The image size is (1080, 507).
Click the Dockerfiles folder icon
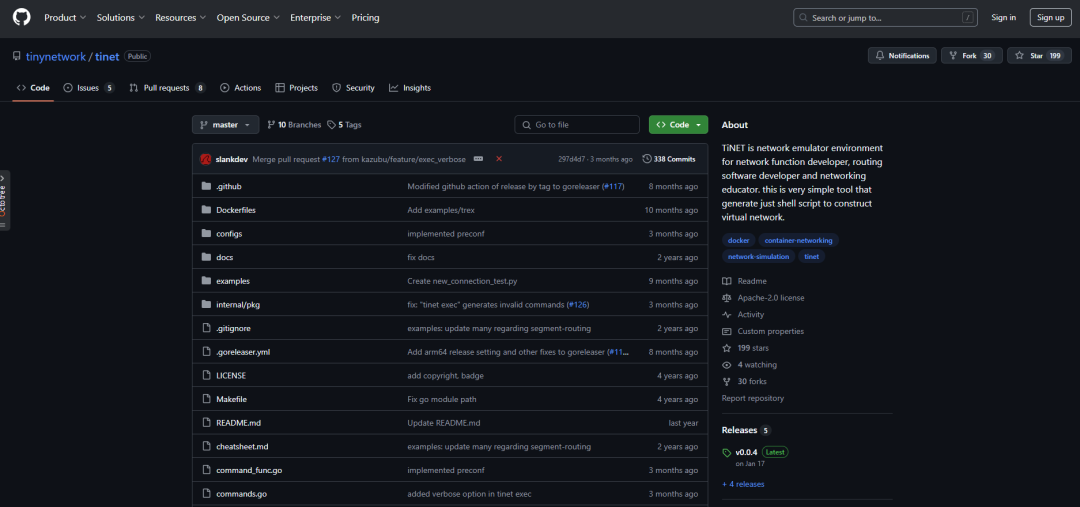tap(206, 210)
